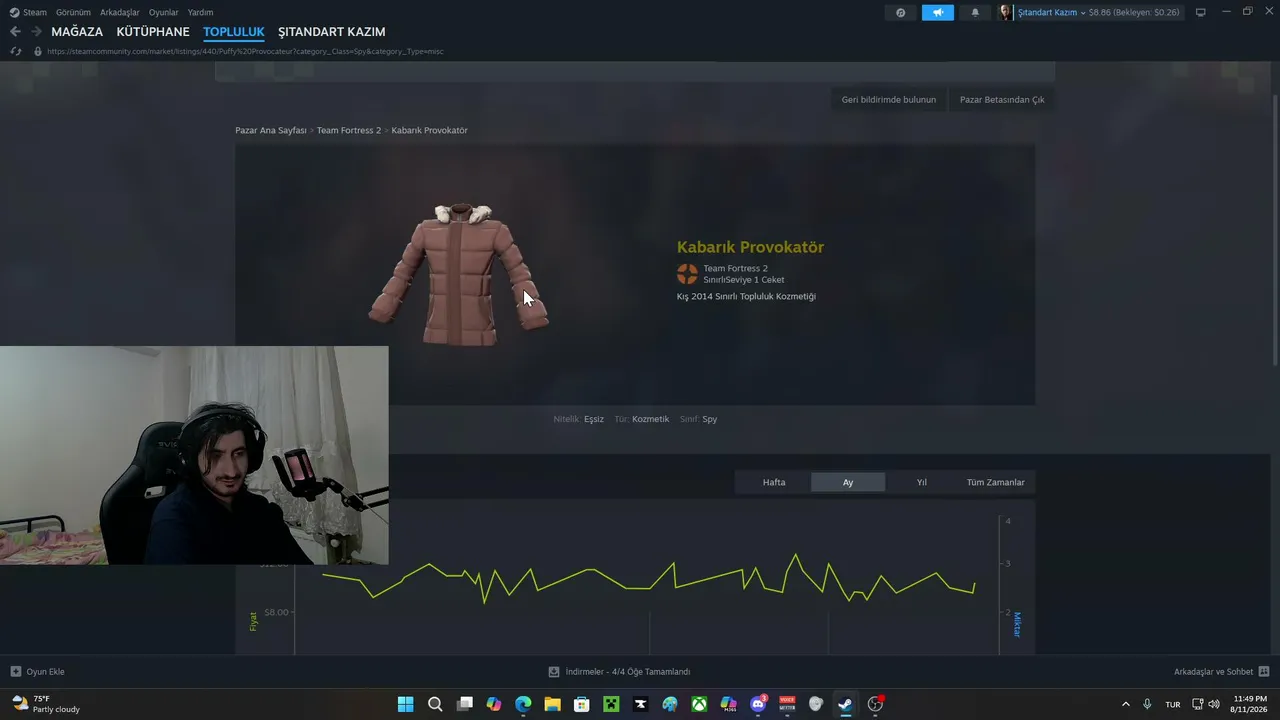Click Kabarık Provokatör breadcrumb link
Image resolution: width=1280 pixels, height=720 pixels.
pos(430,131)
